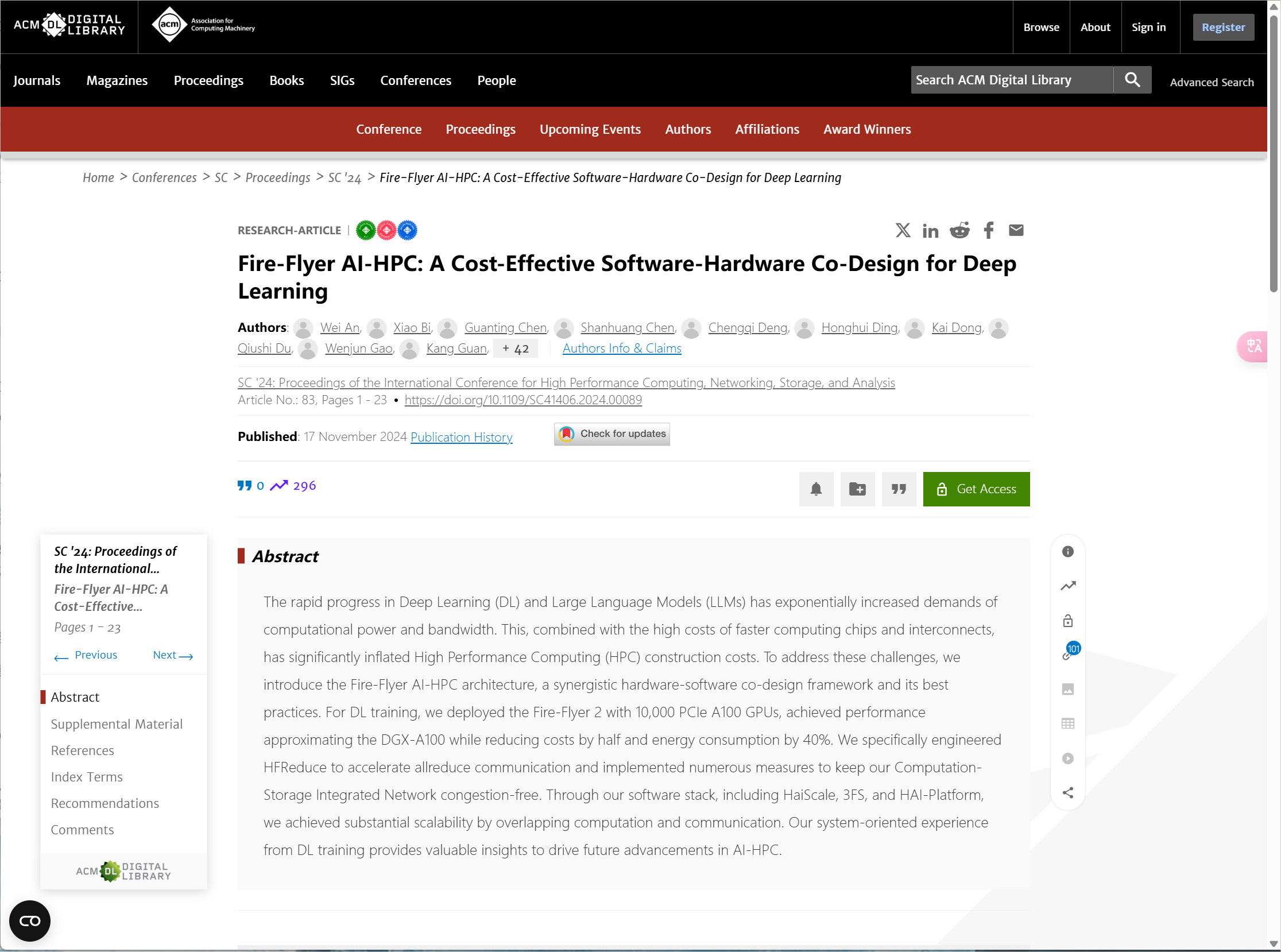Screen dimensions: 1281x952
Task: Share the article on Facebook
Action: click(989, 230)
